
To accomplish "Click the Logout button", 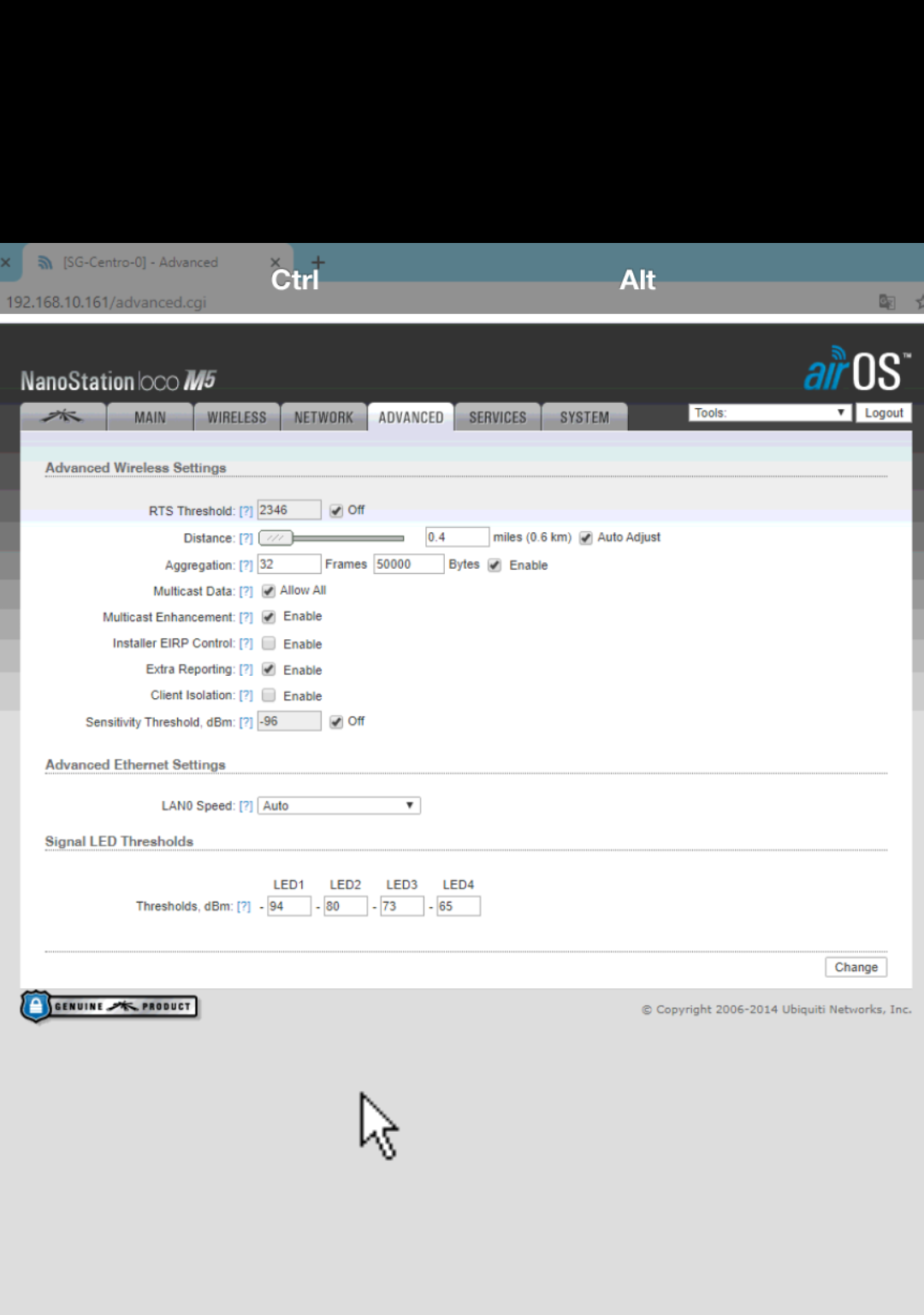I will click(884, 412).
